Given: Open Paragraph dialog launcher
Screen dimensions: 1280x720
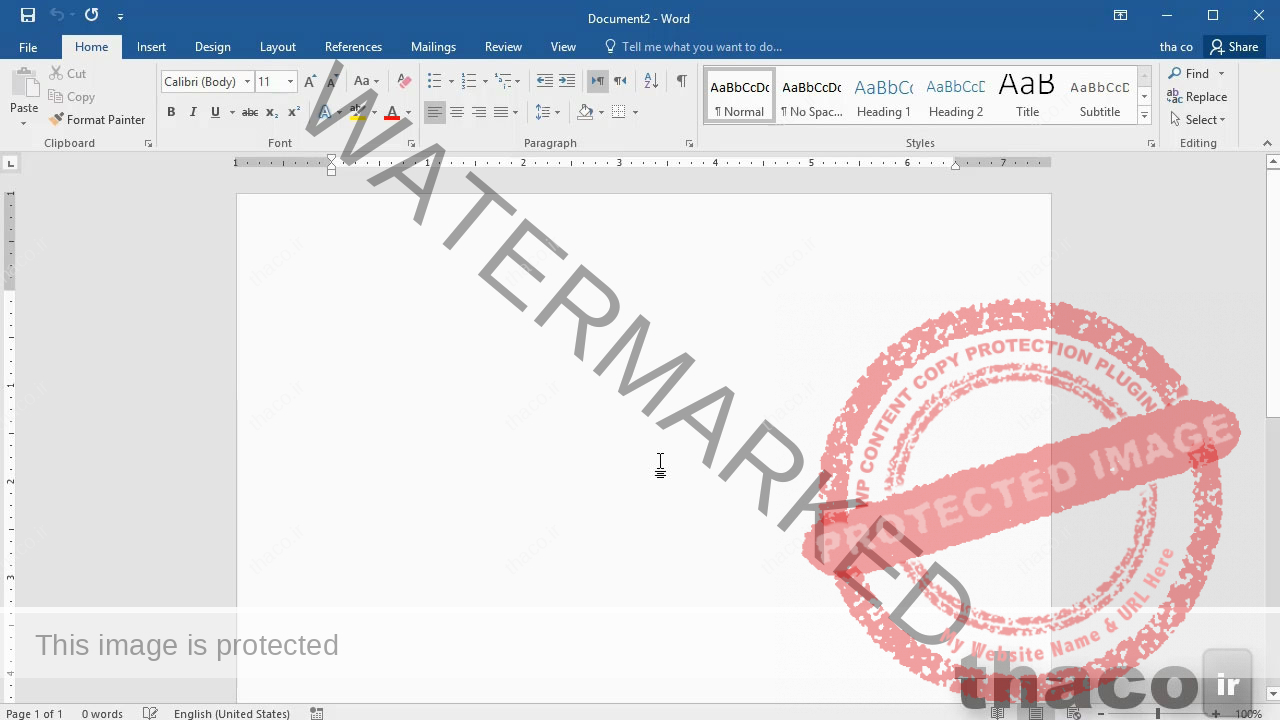Looking at the screenshot, I should click(689, 144).
